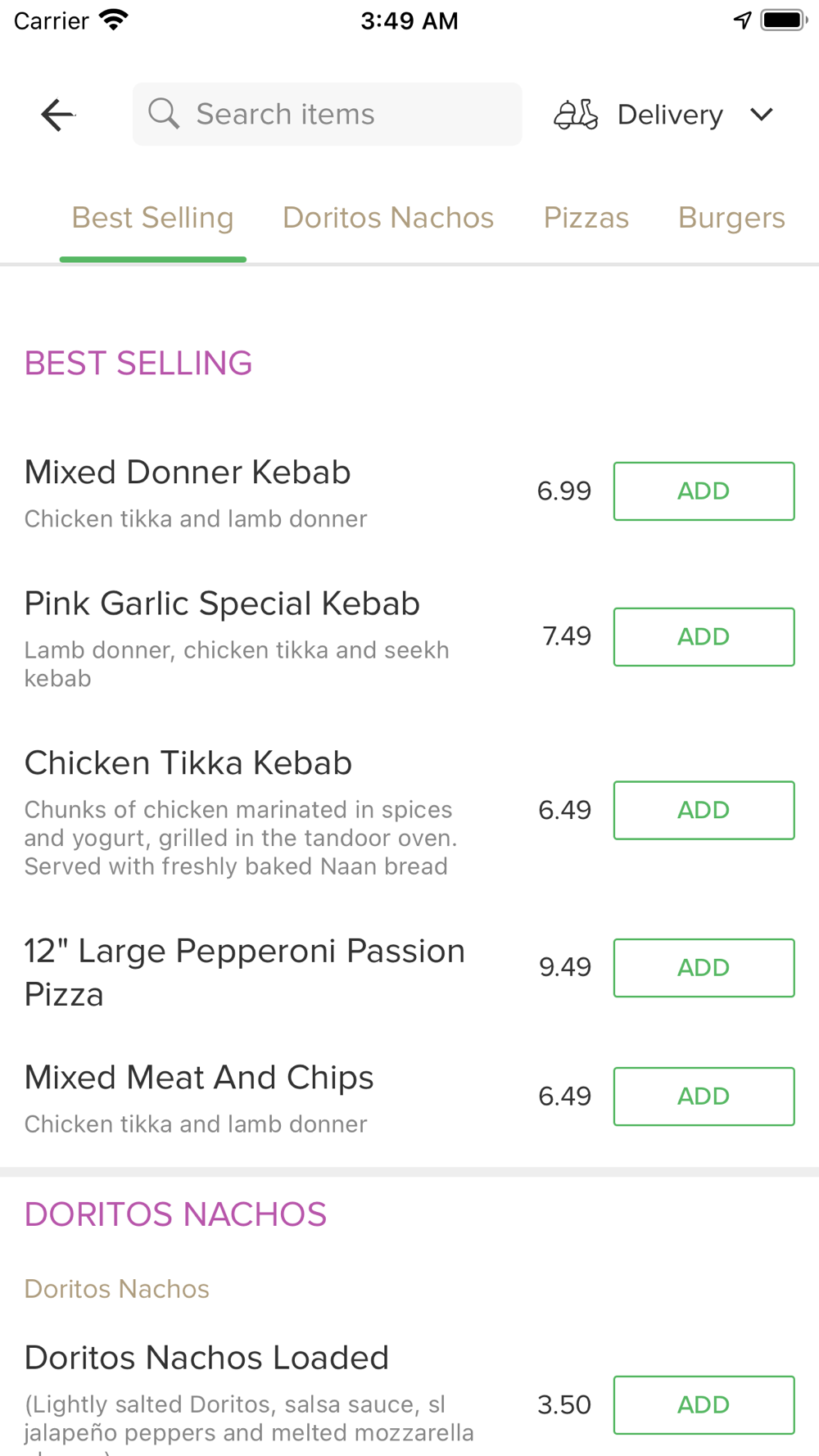Add Doritos Nachos Loaded item
The height and width of the screenshot is (1456, 819).
tap(704, 1405)
